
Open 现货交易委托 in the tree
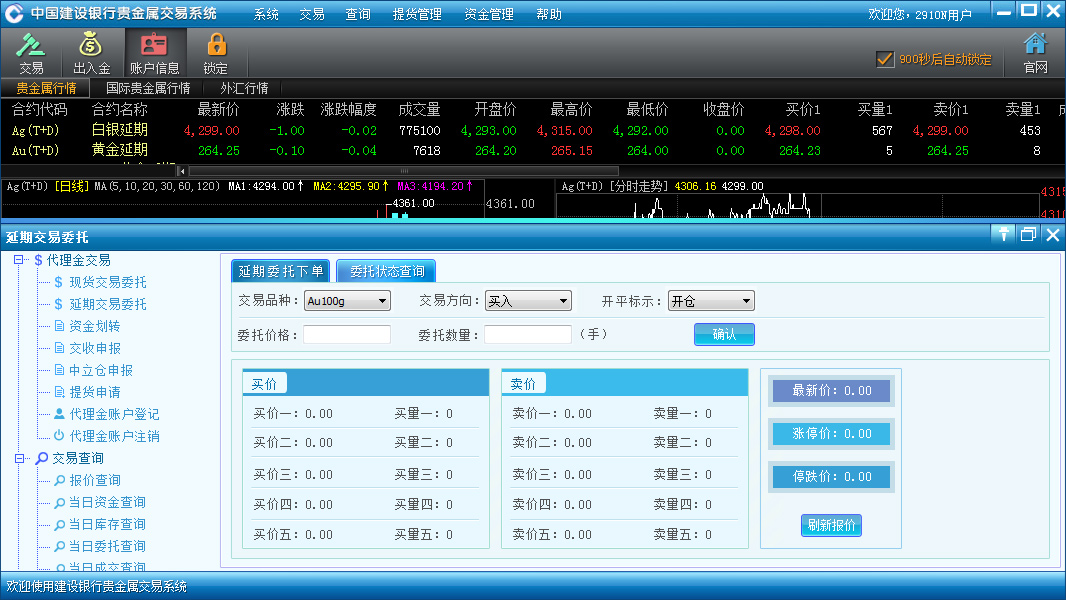[108, 282]
